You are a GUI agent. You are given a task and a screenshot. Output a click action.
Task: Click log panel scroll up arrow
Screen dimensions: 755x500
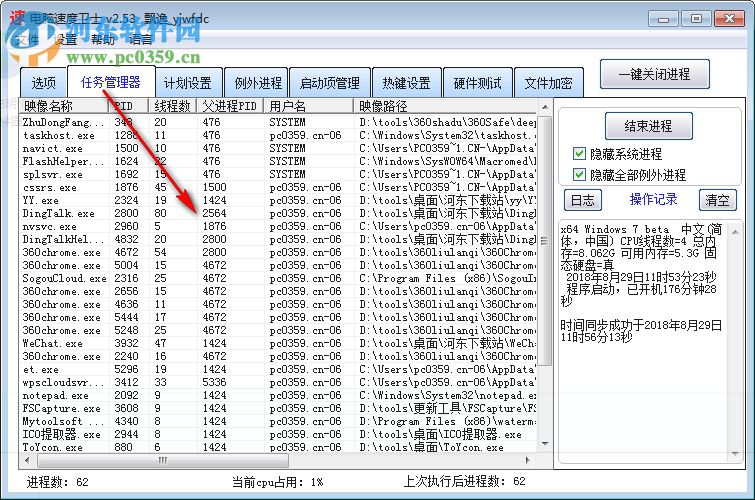tap(735, 232)
